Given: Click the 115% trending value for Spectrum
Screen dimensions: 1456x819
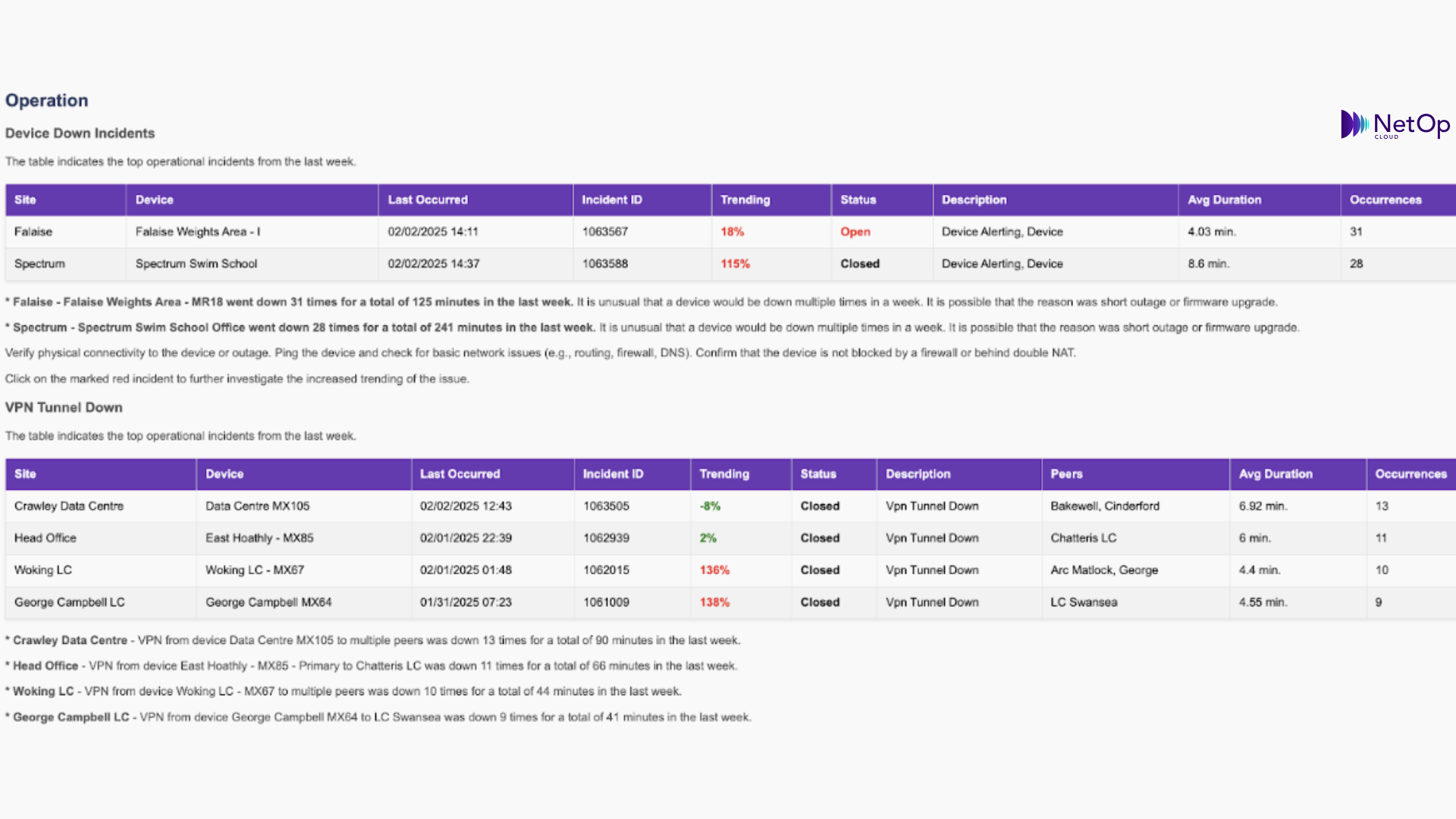Looking at the screenshot, I should point(735,264).
